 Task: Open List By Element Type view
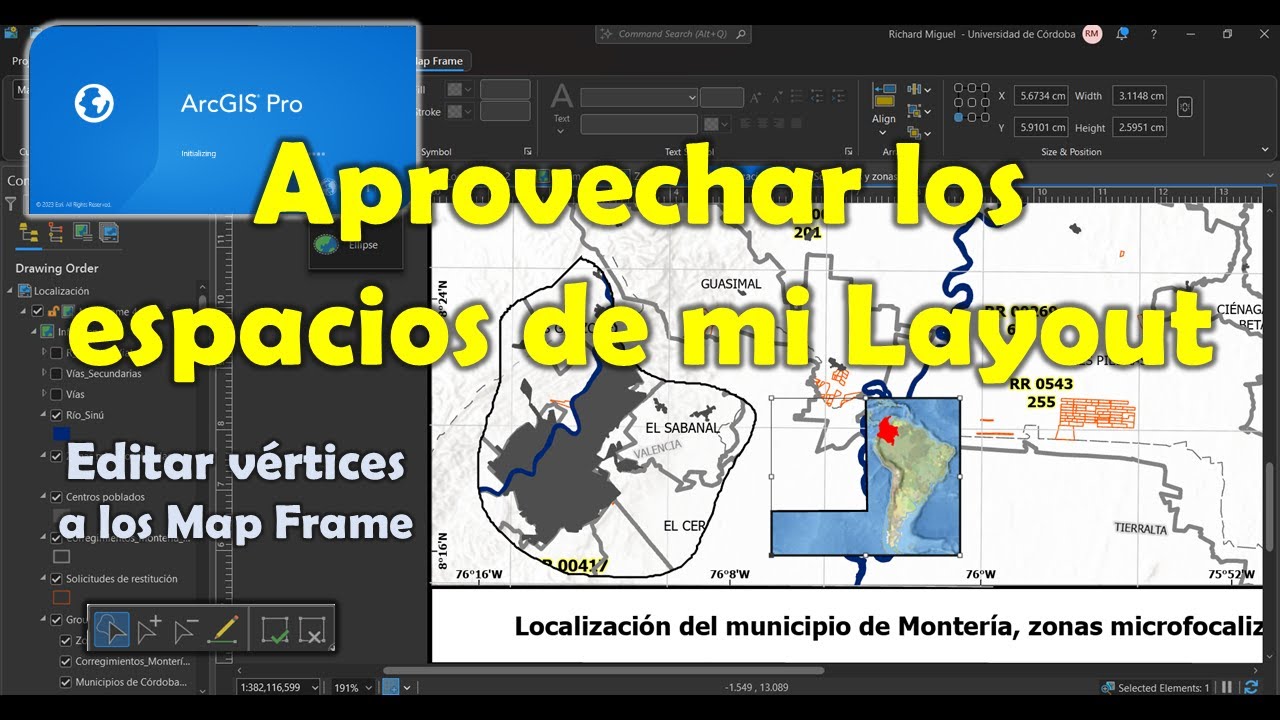(56, 233)
